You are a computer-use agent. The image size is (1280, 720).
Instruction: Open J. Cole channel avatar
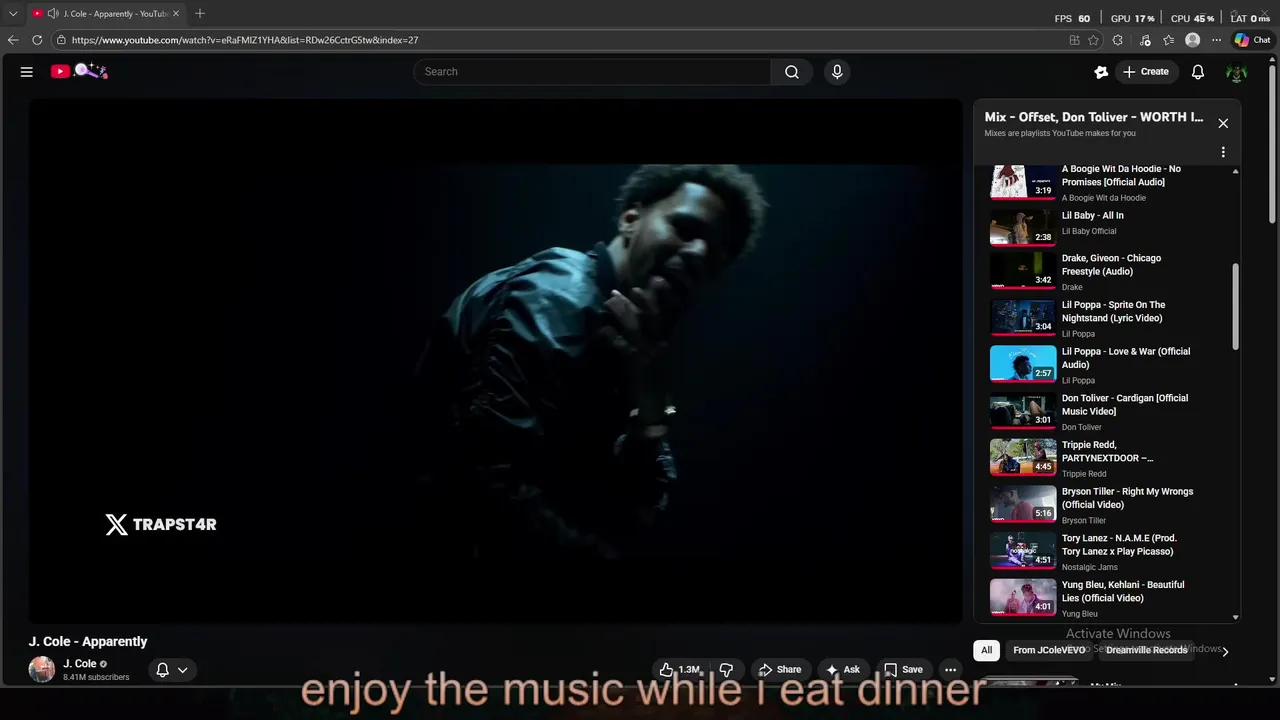pyautogui.click(x=42, y=669)
